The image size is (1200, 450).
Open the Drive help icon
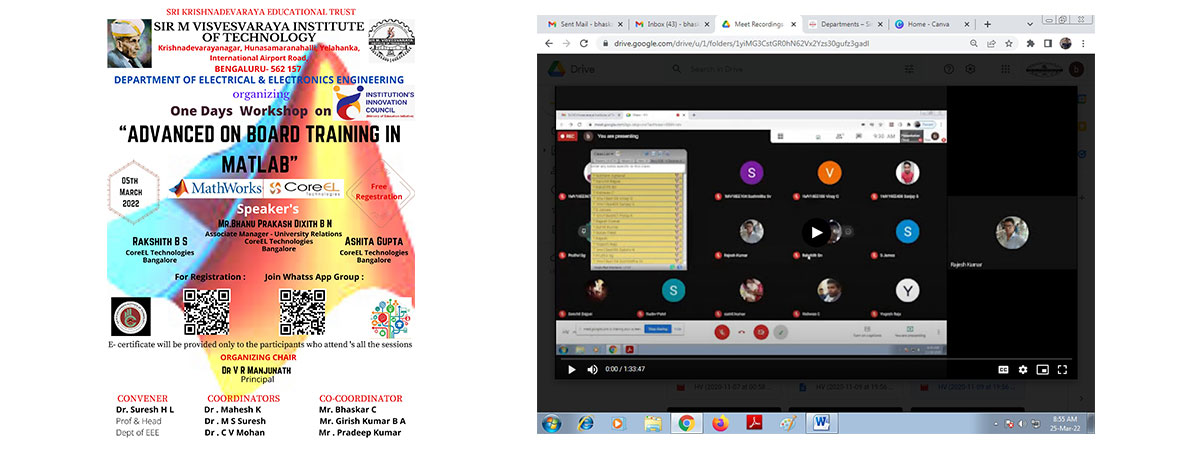[948, 68]
